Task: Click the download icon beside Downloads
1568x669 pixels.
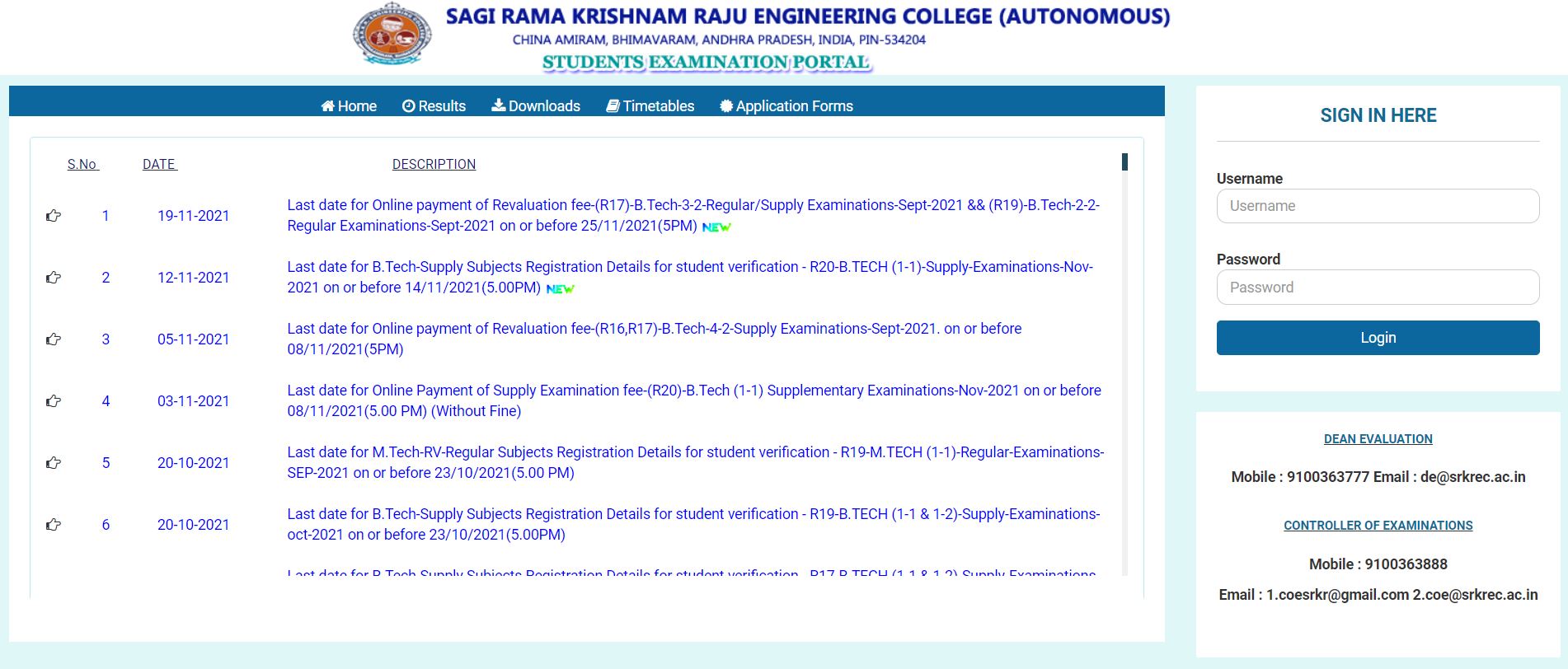Action: coord(499,105)
